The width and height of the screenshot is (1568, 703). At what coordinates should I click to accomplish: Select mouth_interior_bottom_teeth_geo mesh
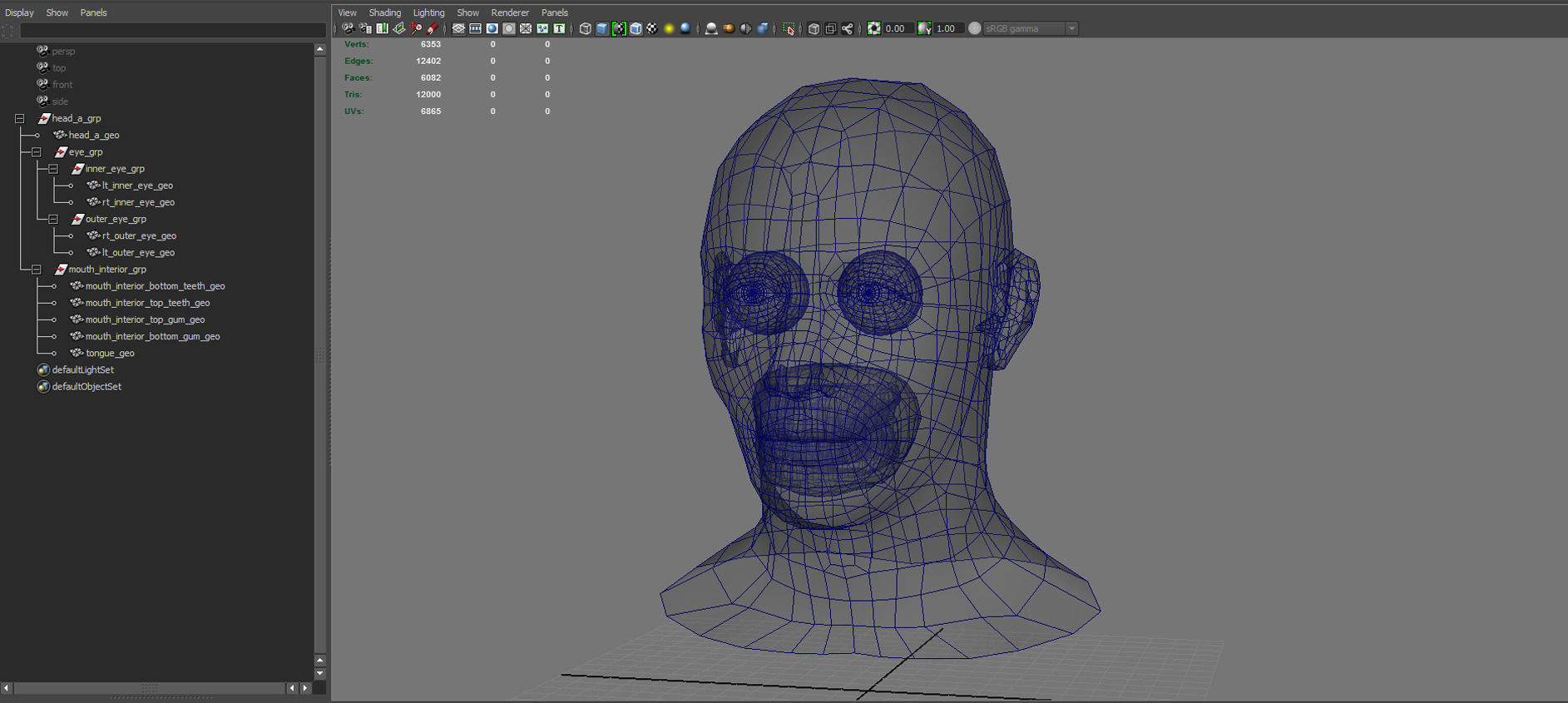click(155, 286)
